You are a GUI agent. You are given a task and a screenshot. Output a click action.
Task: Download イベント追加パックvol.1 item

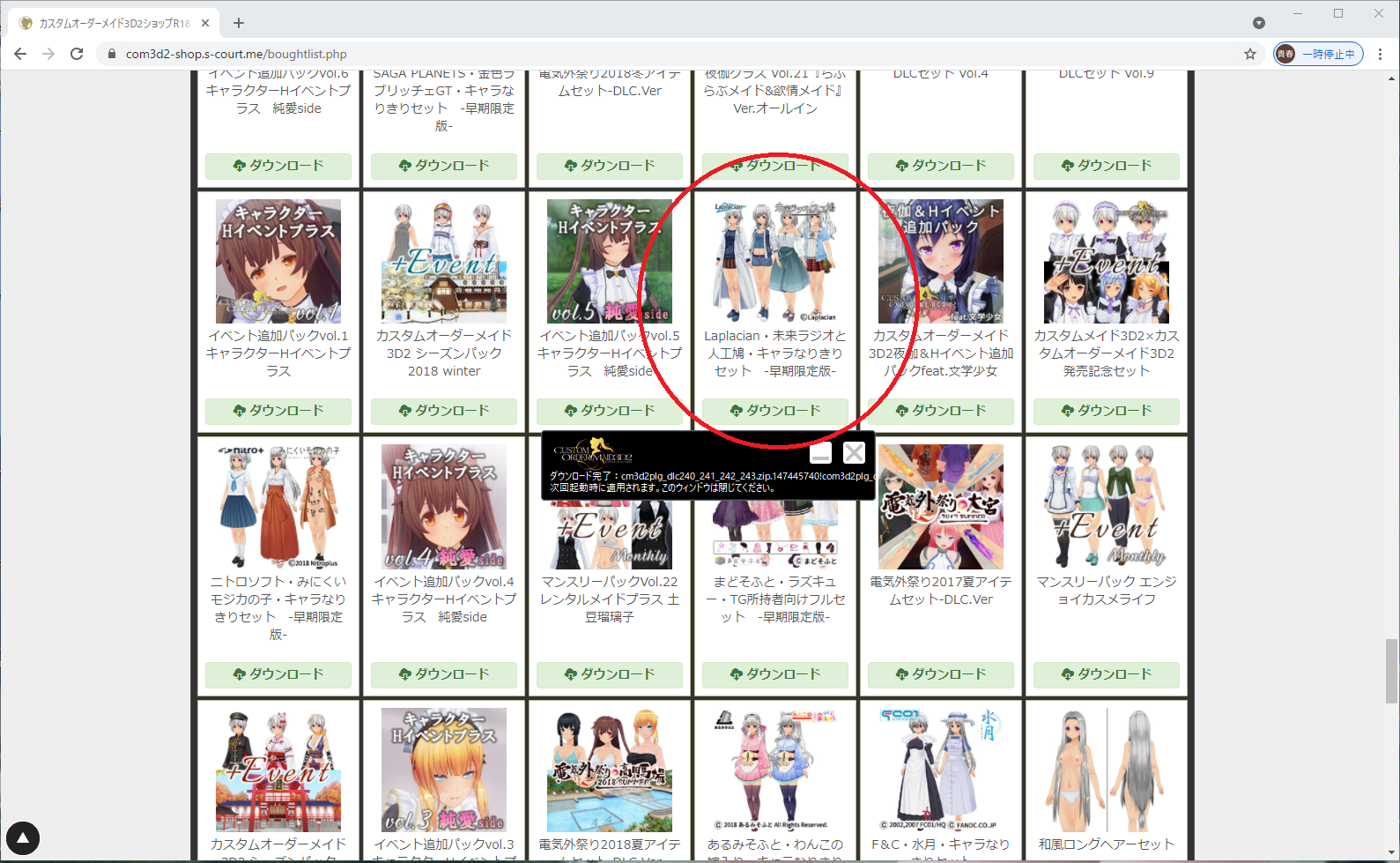[278, 411]
